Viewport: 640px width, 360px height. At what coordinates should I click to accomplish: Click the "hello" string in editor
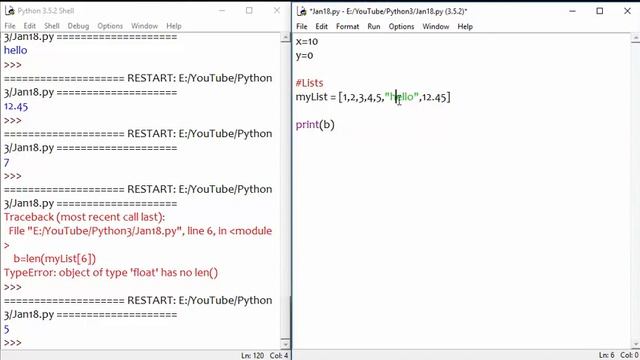(x=402, y=97)
